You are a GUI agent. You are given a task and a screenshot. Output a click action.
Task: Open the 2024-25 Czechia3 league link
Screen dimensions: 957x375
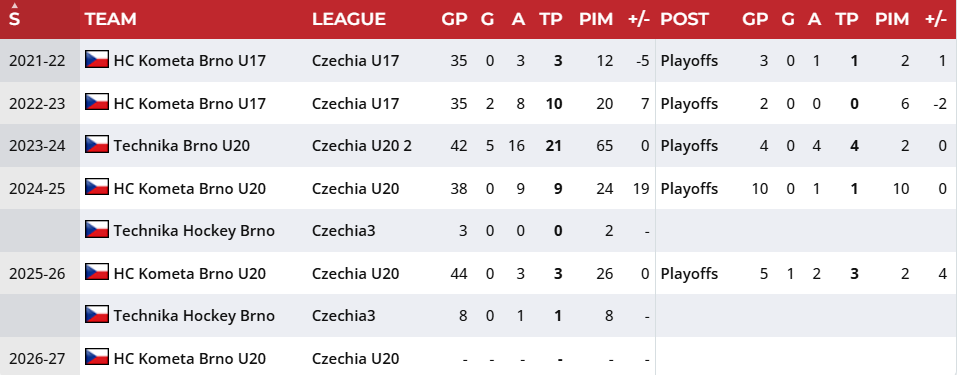344,230
